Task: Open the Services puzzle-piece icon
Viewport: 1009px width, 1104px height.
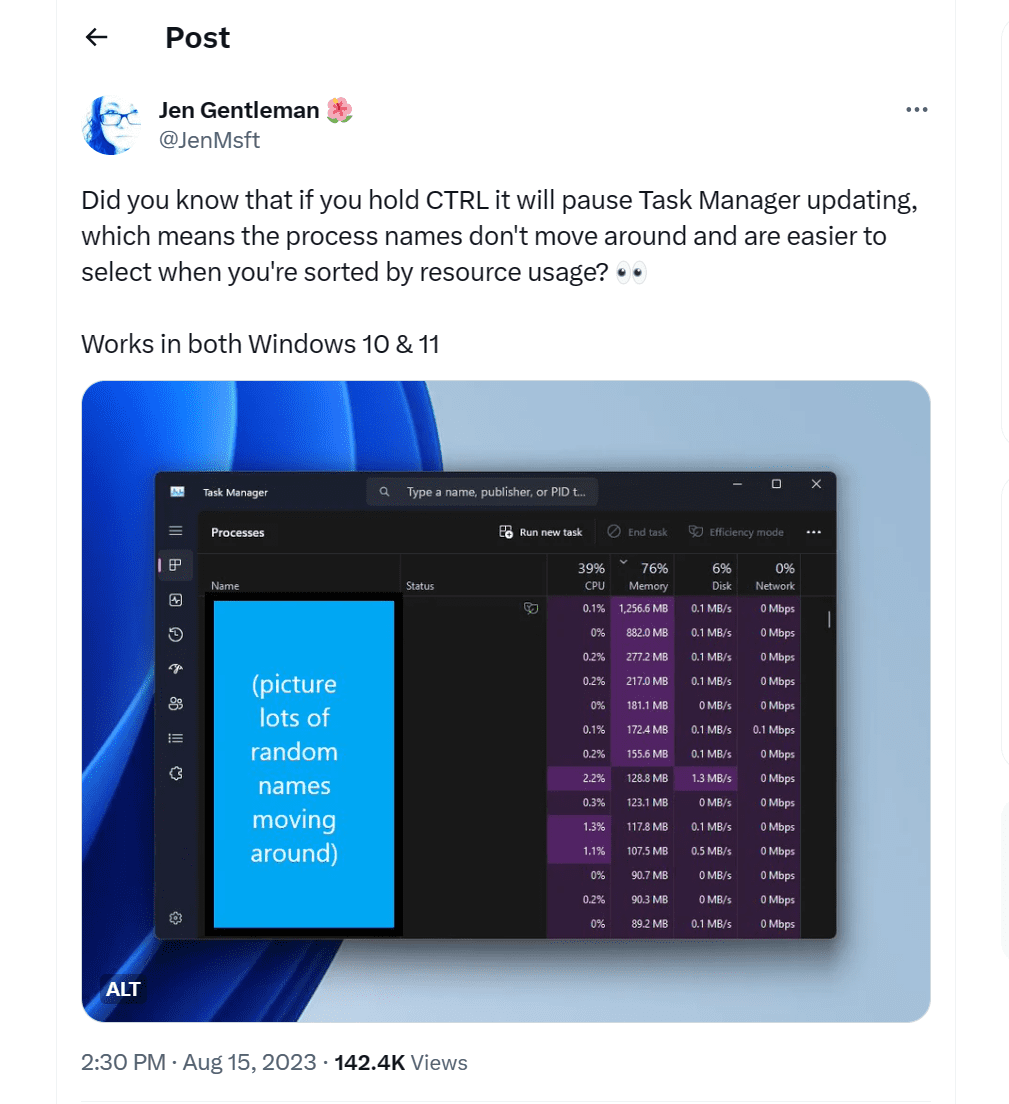Action: tap(176, 773)
